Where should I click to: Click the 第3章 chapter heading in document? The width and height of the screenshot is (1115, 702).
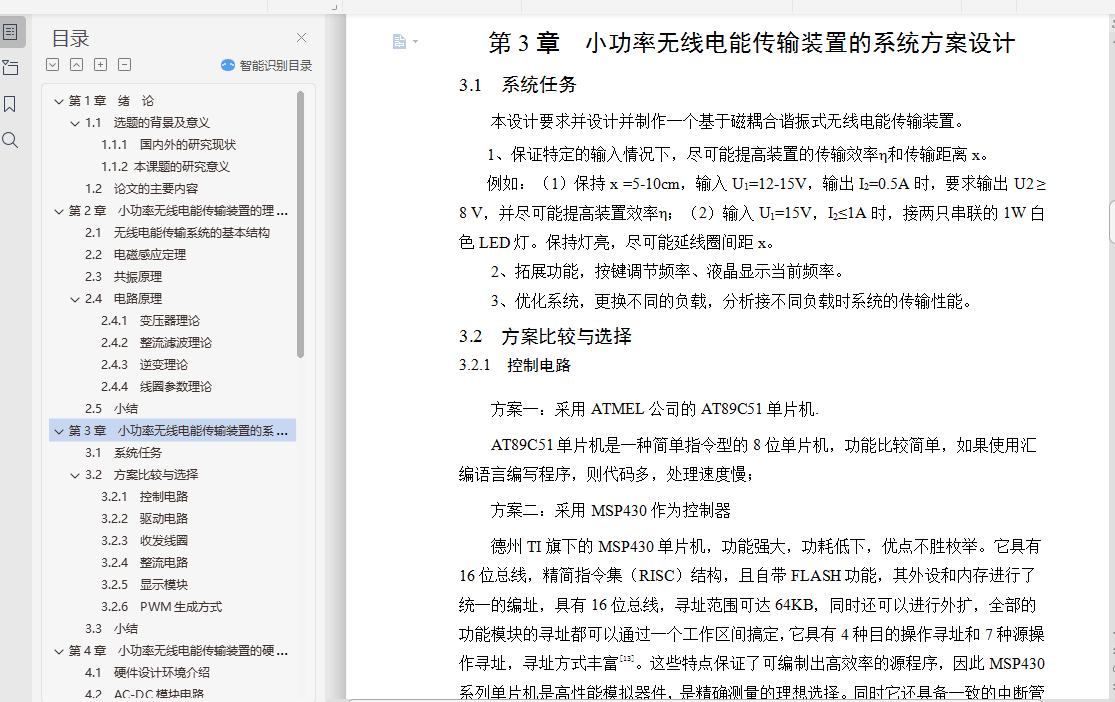point(751,43)
